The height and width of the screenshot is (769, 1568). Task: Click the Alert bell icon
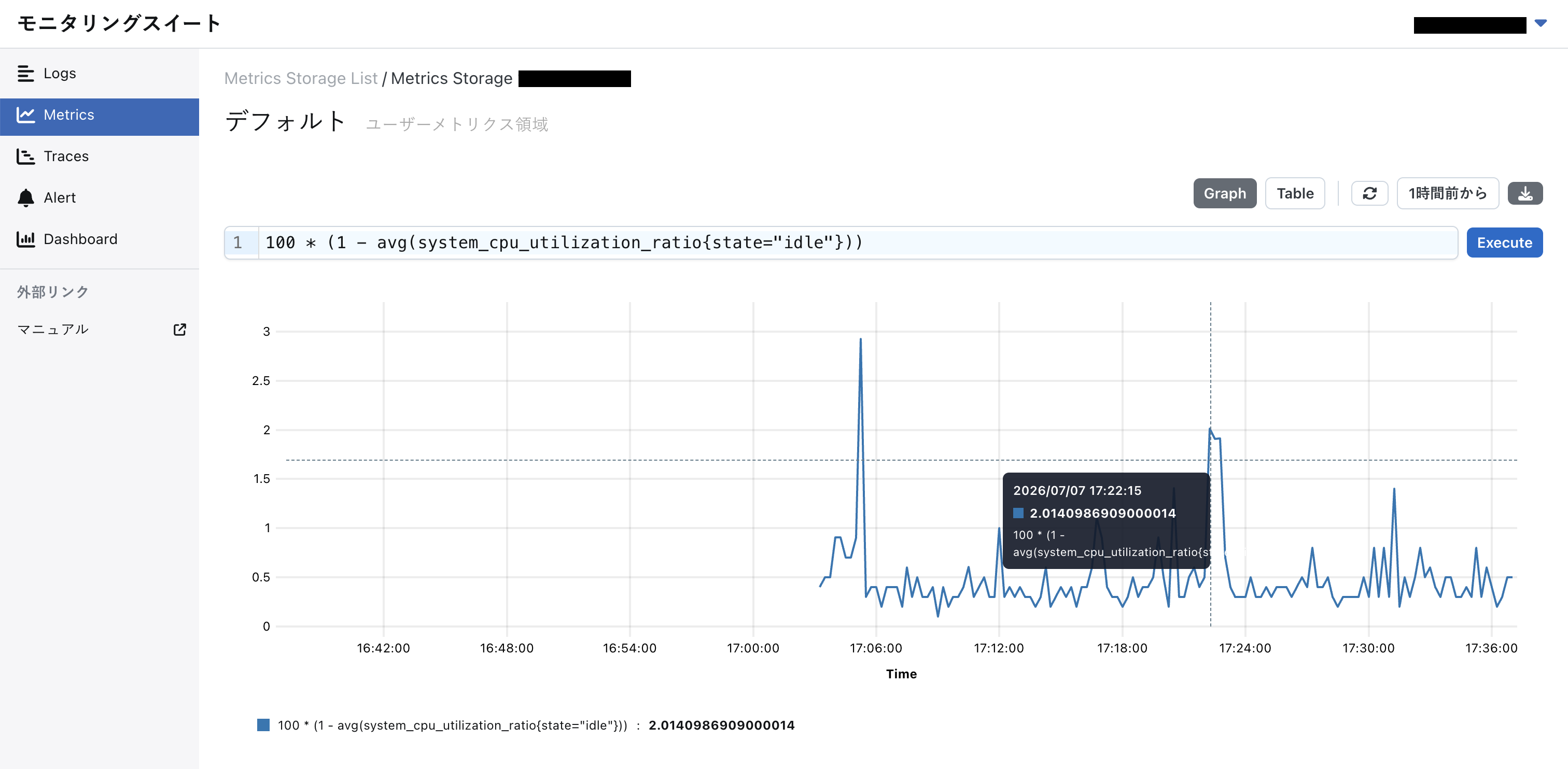coord(25,198)
